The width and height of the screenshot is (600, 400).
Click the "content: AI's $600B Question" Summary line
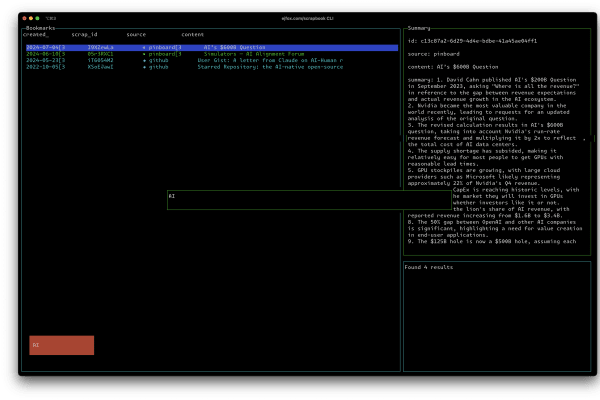coord(453,67)
